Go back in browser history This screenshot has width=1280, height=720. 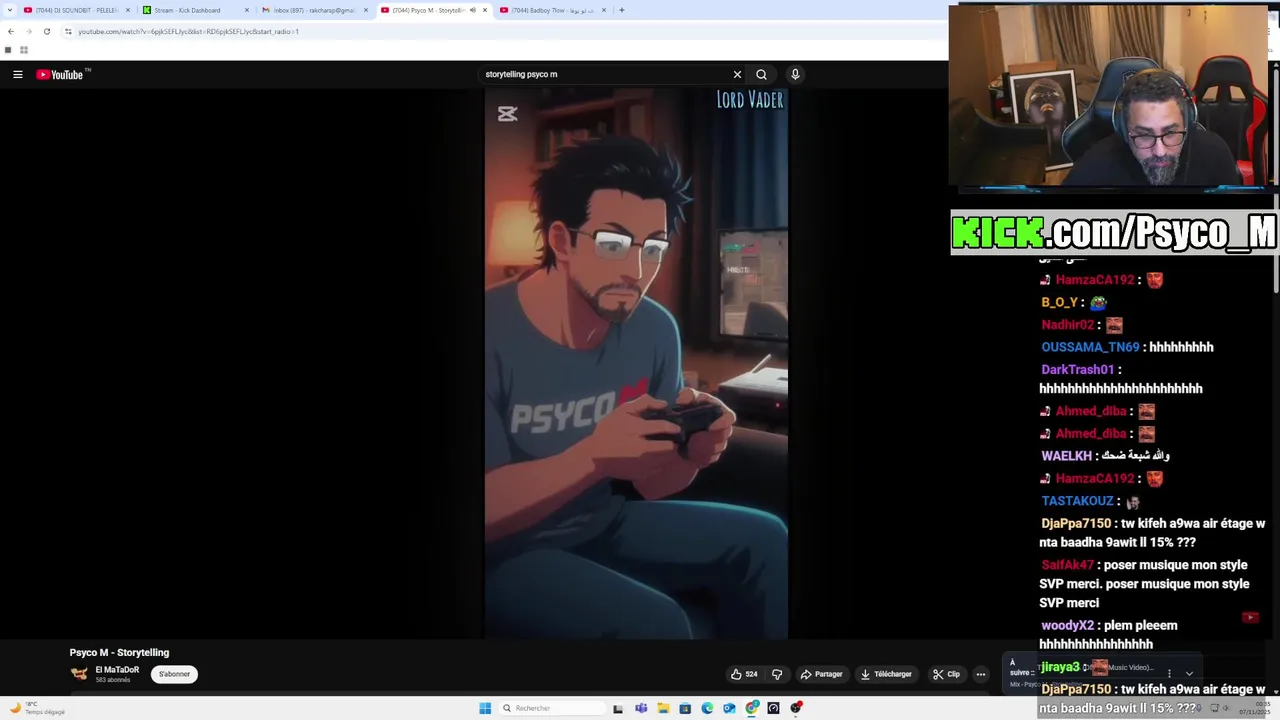pos(11,31)
